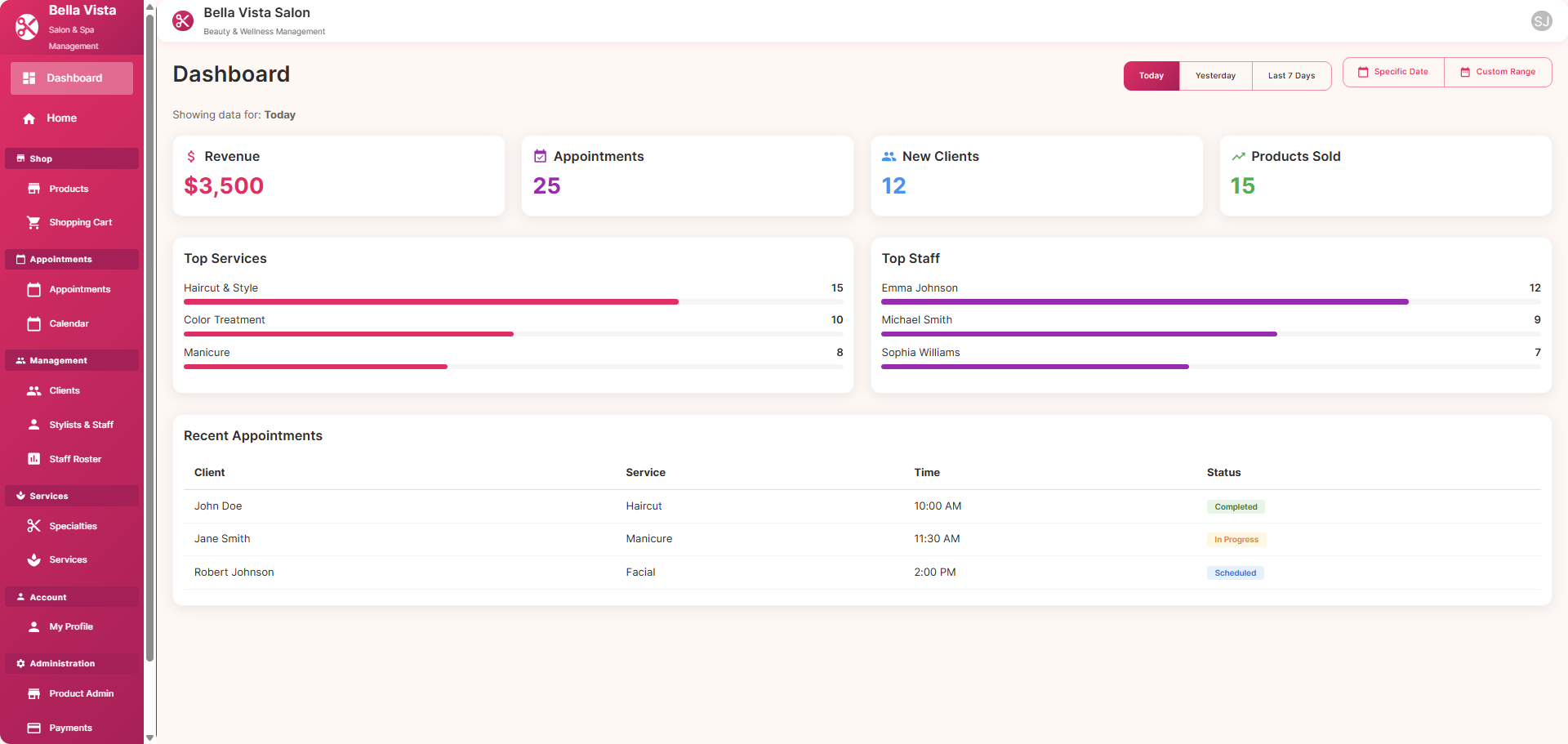
Task: Click the Stylists & Staff person icon
Action: (x=33, y=424)
